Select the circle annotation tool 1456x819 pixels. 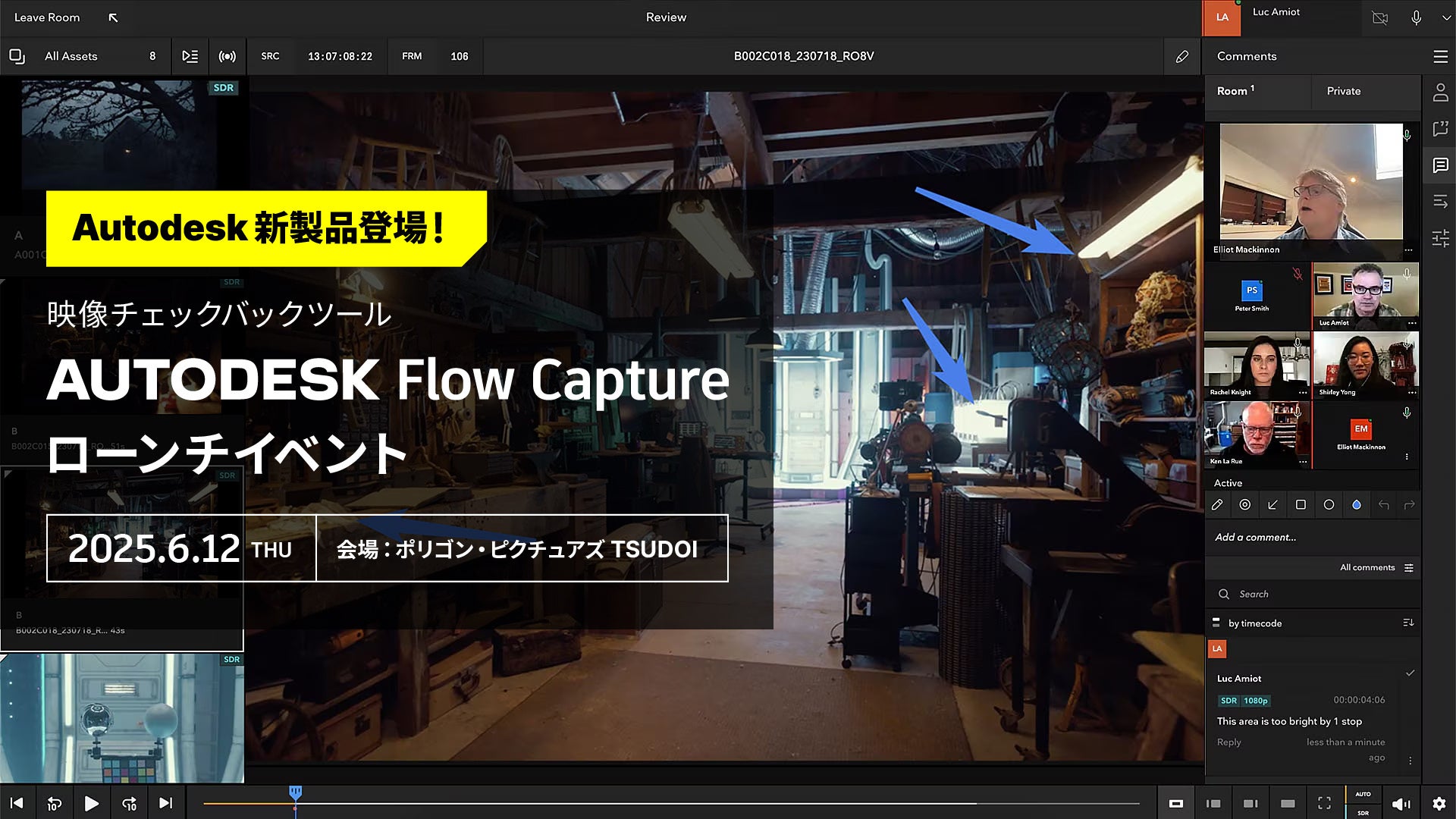[x=1329, y=505]
